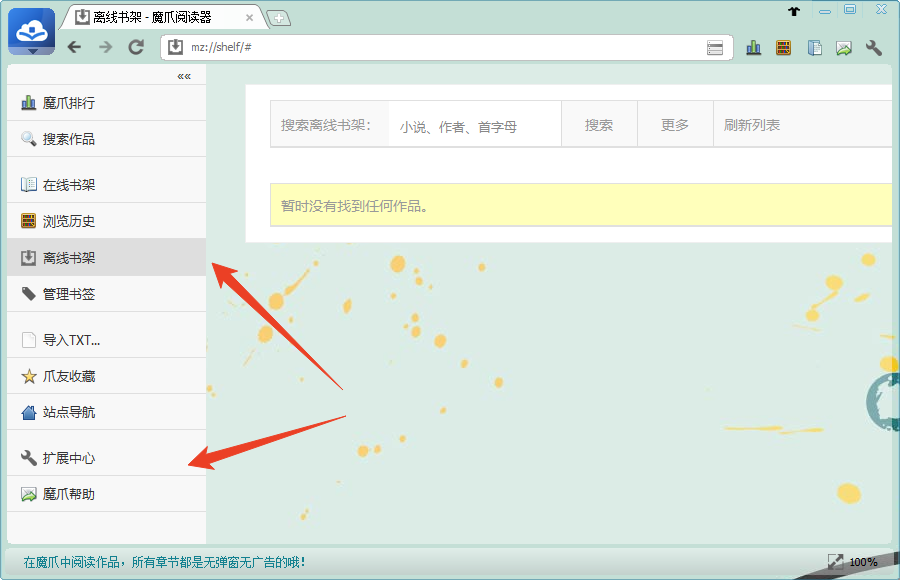Click the 100% zoom control in status bar

pyautogui.click(x=862, y=562)
